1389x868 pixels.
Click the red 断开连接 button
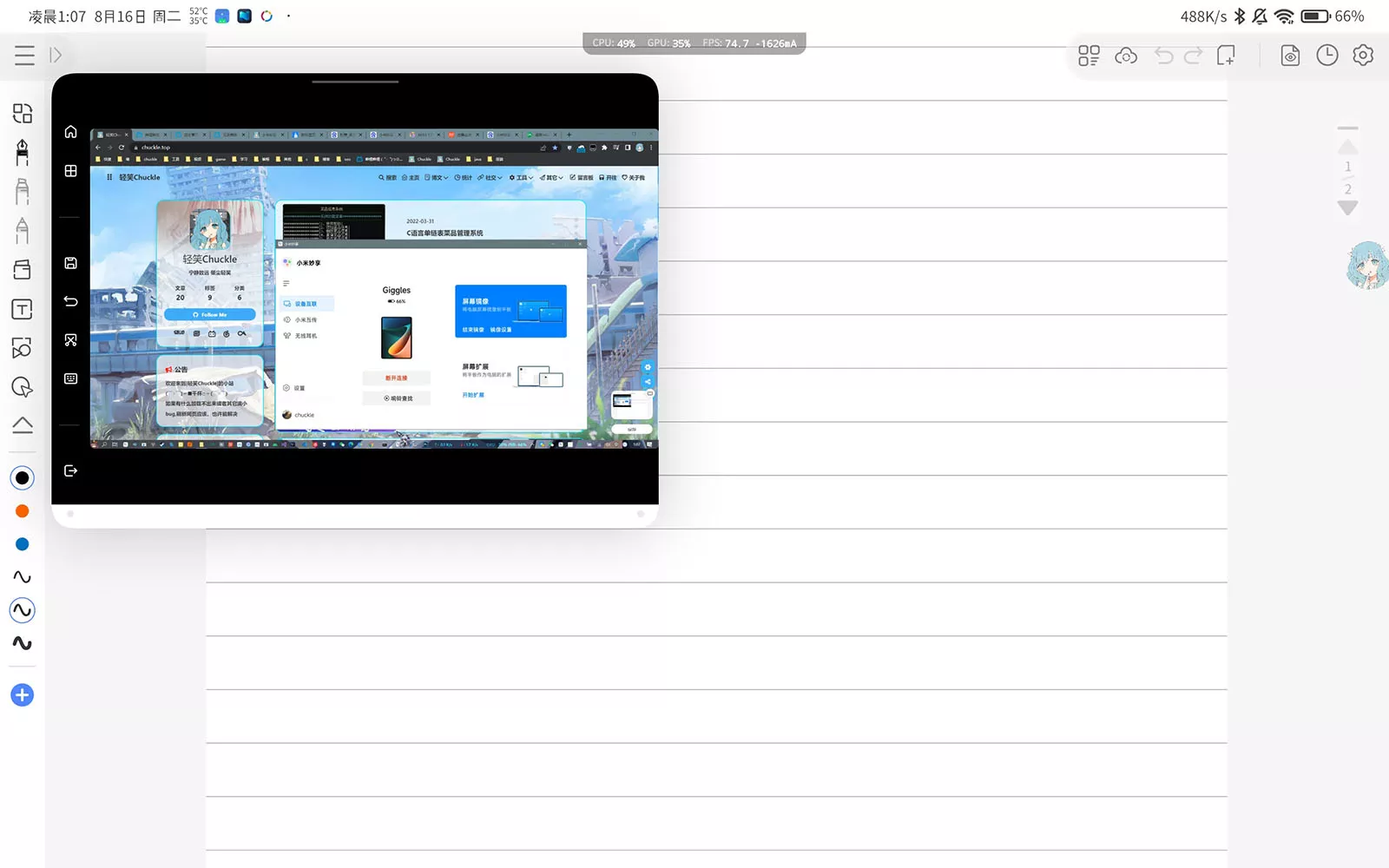point(396,378)
